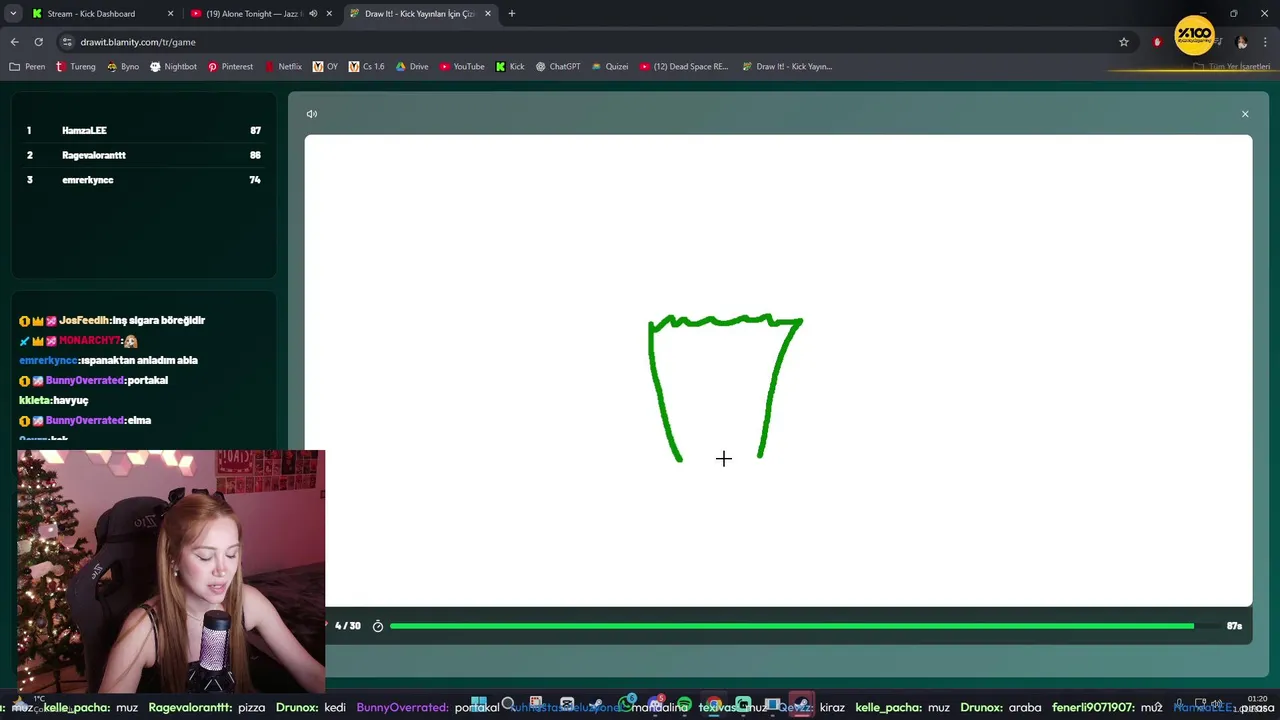This screenshot has height=720, width=1280.
Task: Click JoaFeedlh's chat message
Action: click(x=112, y=321)
